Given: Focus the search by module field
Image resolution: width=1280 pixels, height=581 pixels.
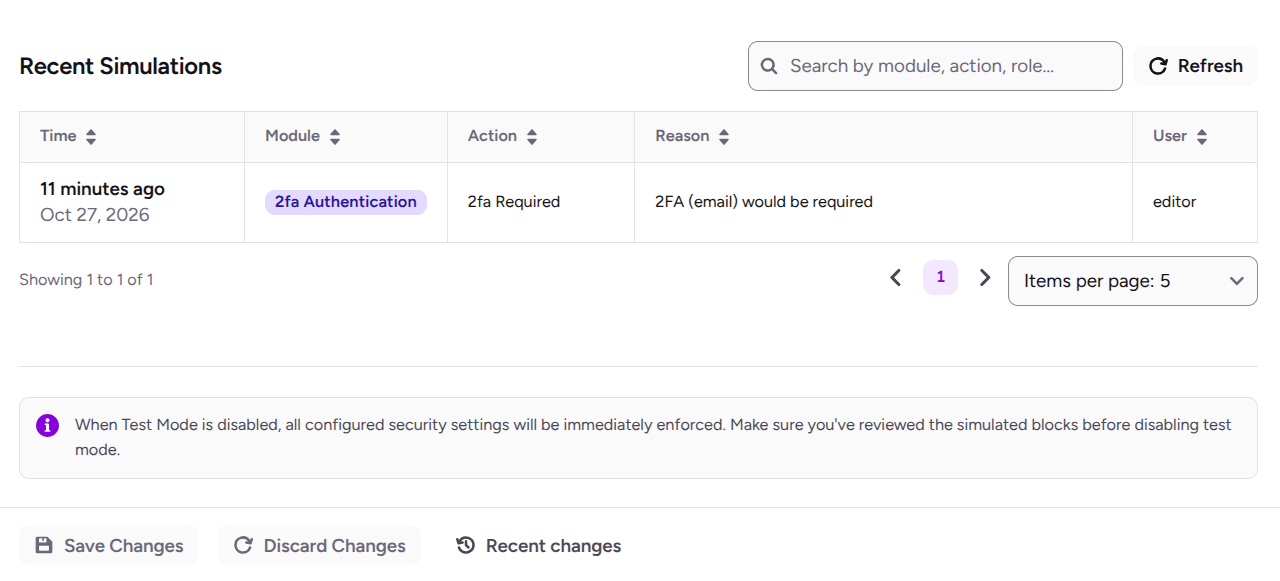Looking at the screenshot, I should (x=935, y=66).
